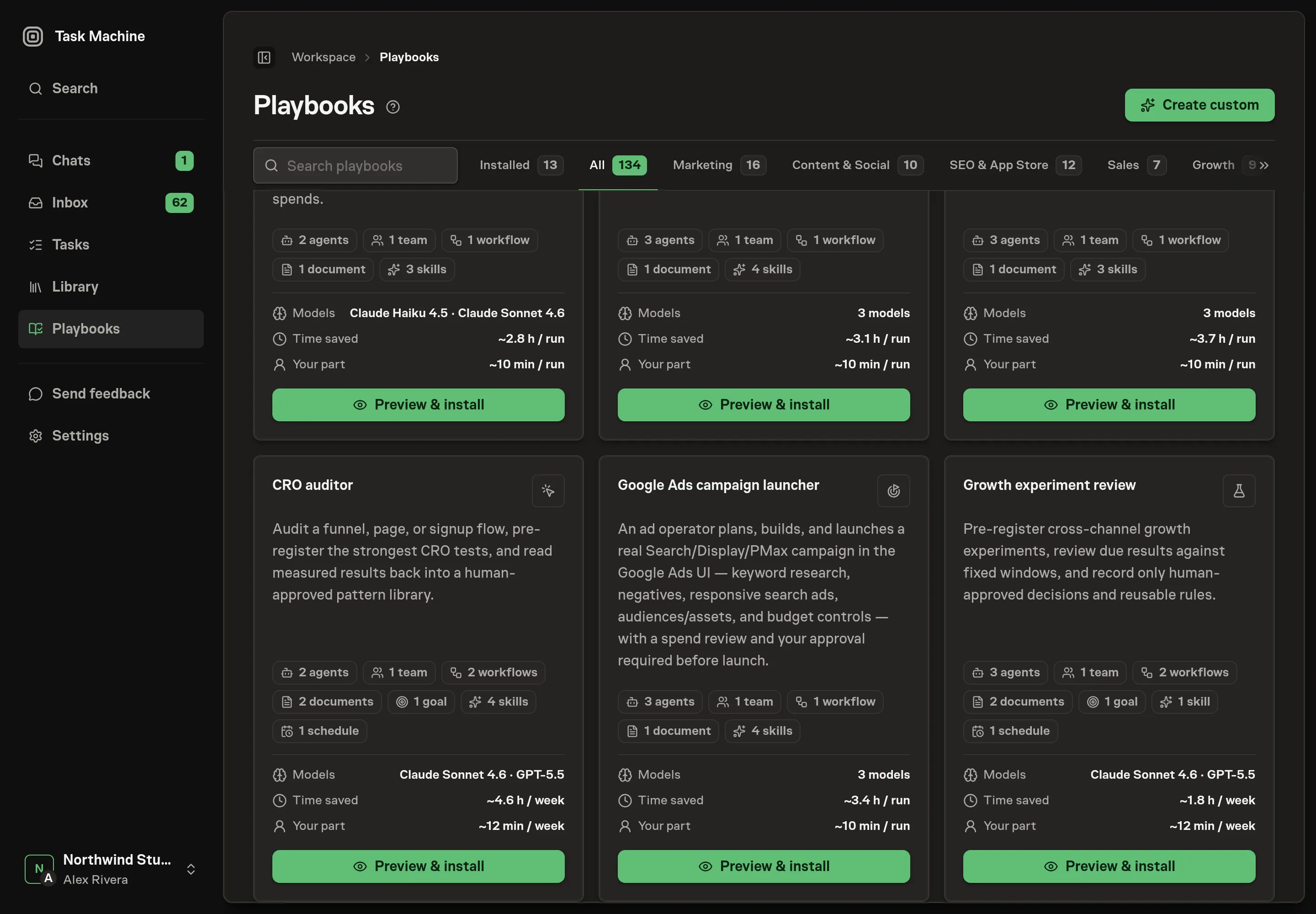Click the Your part person icon in Growth experiment card
Image resolution: width=1316 pixels, height=914 pixels.
click(970, 826)
